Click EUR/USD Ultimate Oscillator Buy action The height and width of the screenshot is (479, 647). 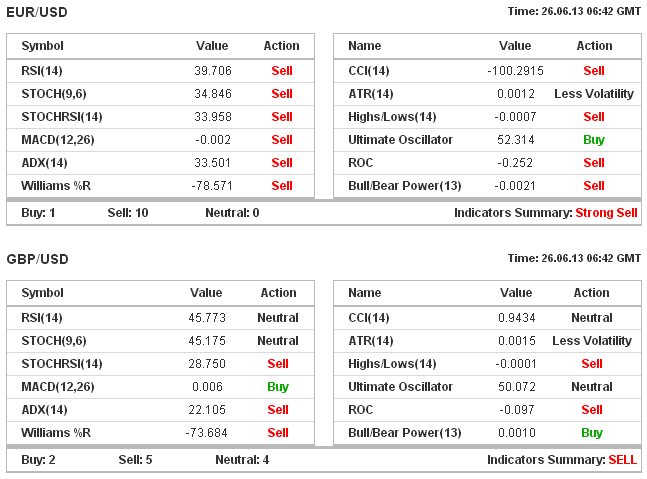pyautogui.click(x=594, y=140)
